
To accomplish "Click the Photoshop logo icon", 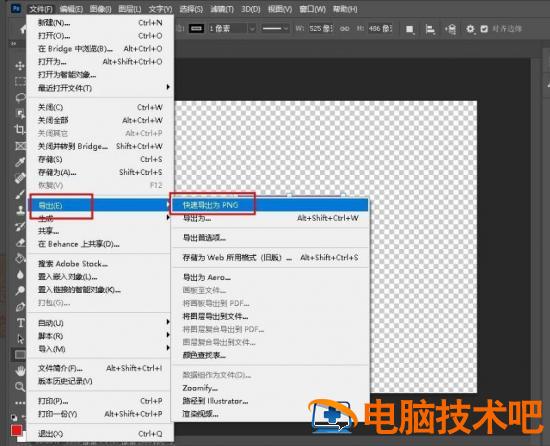I will (x=16, y=8).
